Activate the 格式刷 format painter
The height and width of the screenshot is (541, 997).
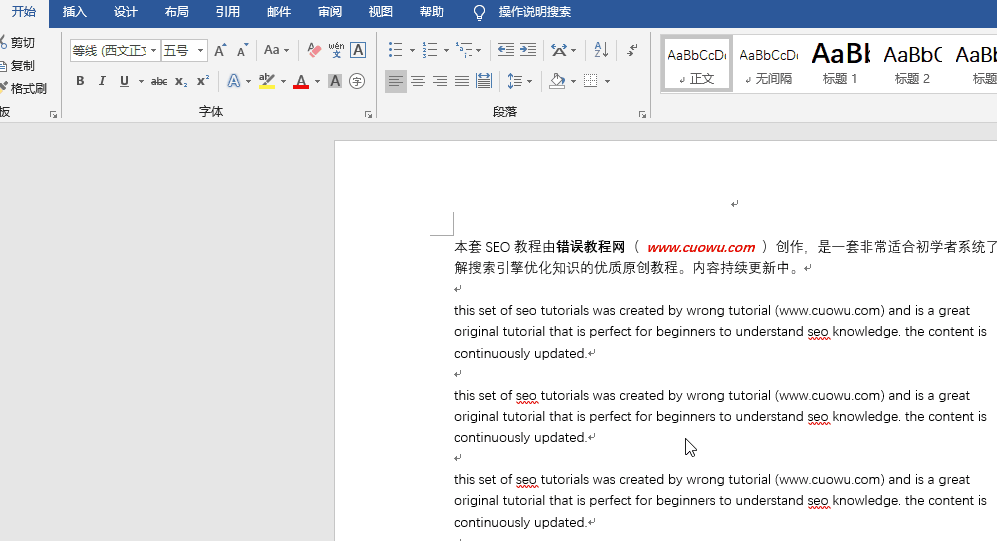coord(24,88)
